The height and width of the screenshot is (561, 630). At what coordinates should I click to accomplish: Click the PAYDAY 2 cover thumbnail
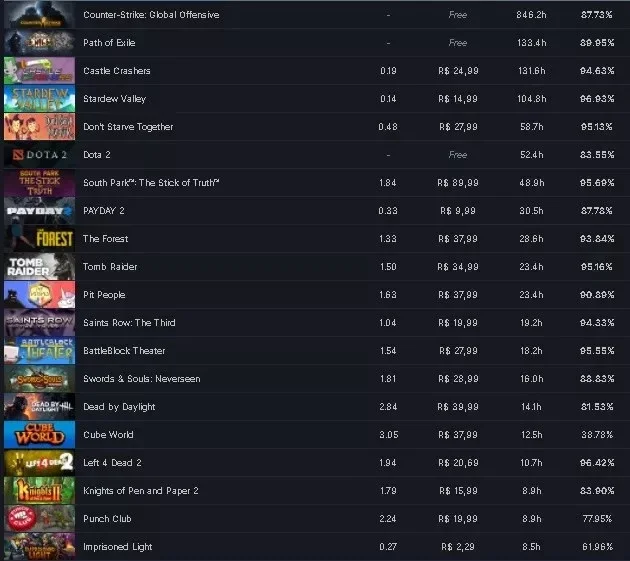click(39, 211)
